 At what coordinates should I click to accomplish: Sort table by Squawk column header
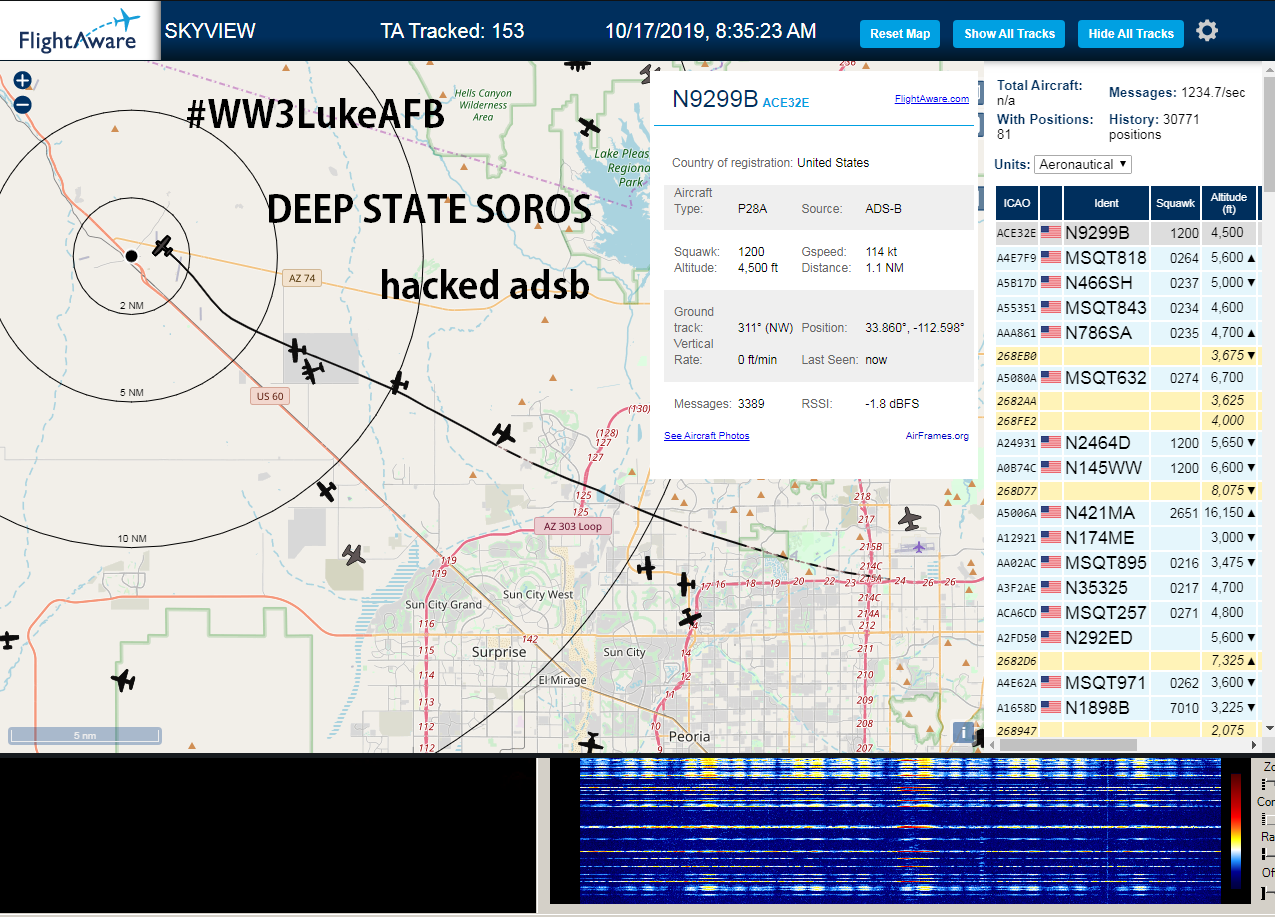coord(1175,203)
